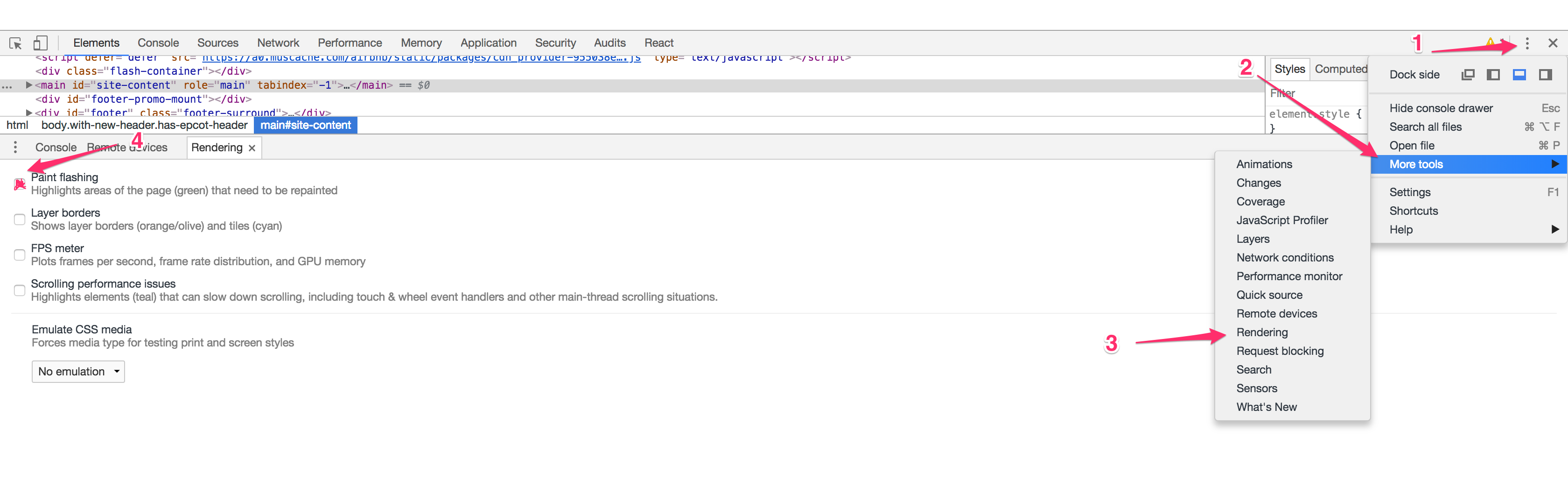
Task: Select Changes in More tools submenu
Action: click(x=1292, y=183)
